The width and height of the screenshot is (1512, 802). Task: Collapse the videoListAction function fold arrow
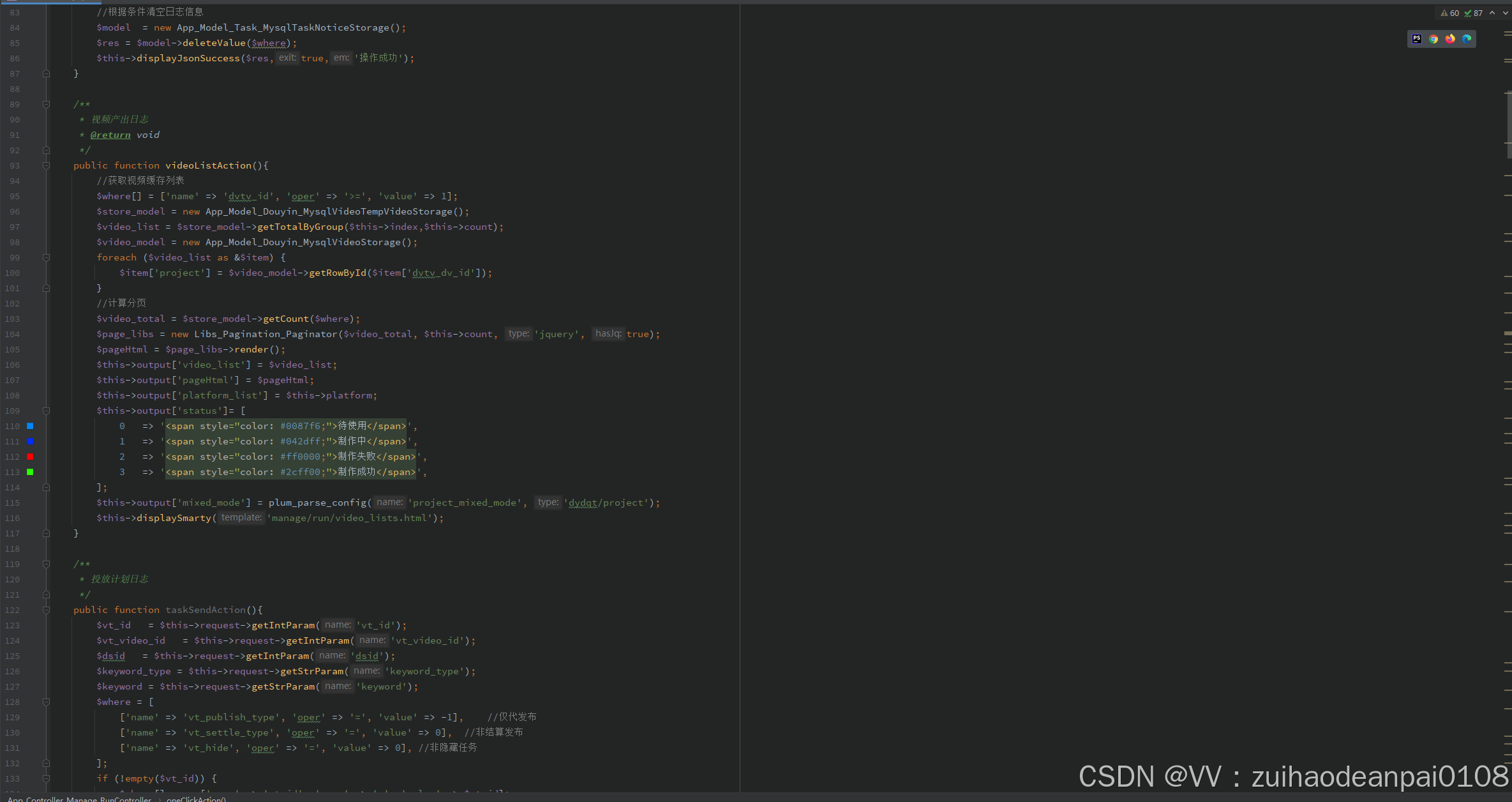pos(46,165)
